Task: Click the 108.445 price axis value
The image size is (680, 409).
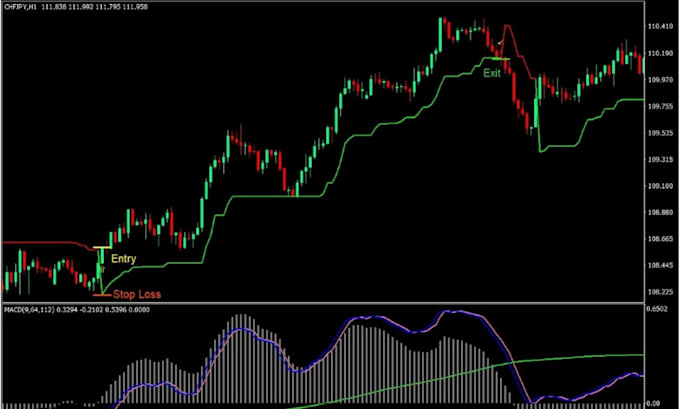Action: pos(660,265)
